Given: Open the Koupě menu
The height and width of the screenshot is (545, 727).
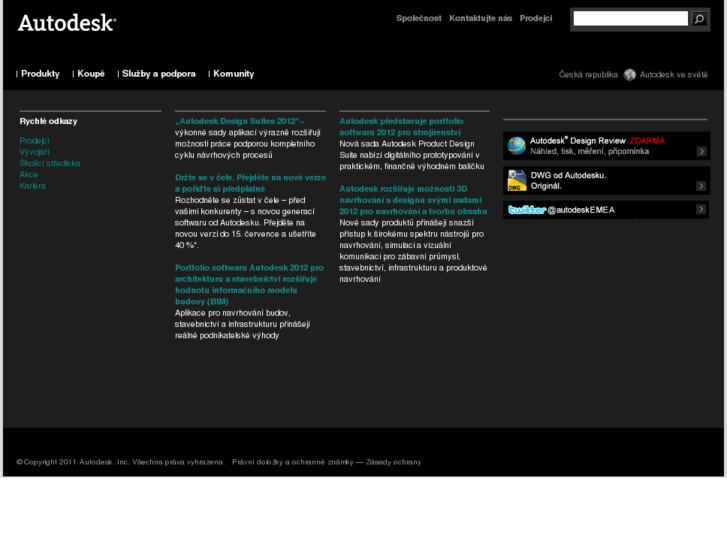Looking at the screenshot, I should coord(91,74).
